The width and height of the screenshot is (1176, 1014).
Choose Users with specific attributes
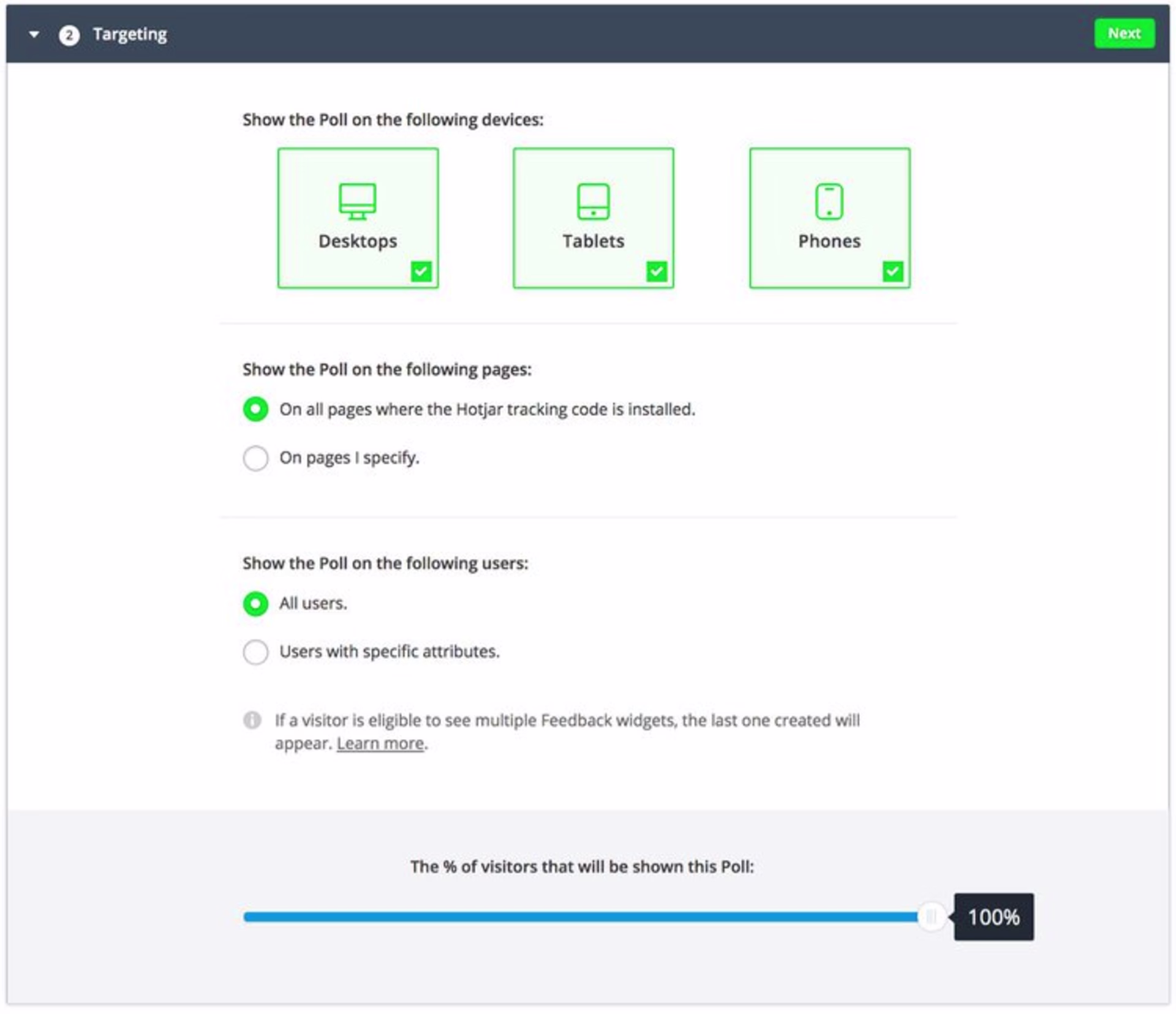(x=255, y=652)
